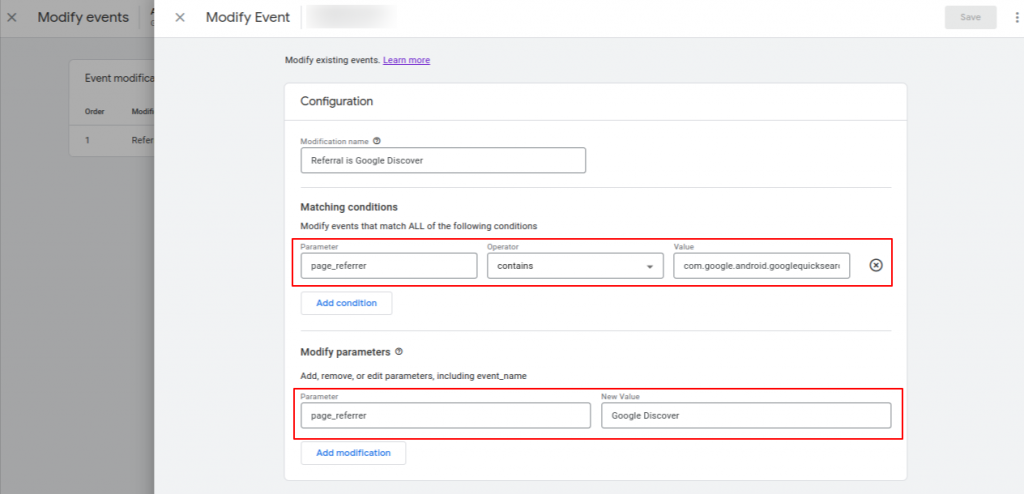1024x494 pixels.
Task: Remove the page_referrer matching condition
Action: pyautogui.click(x=876, y=265)
